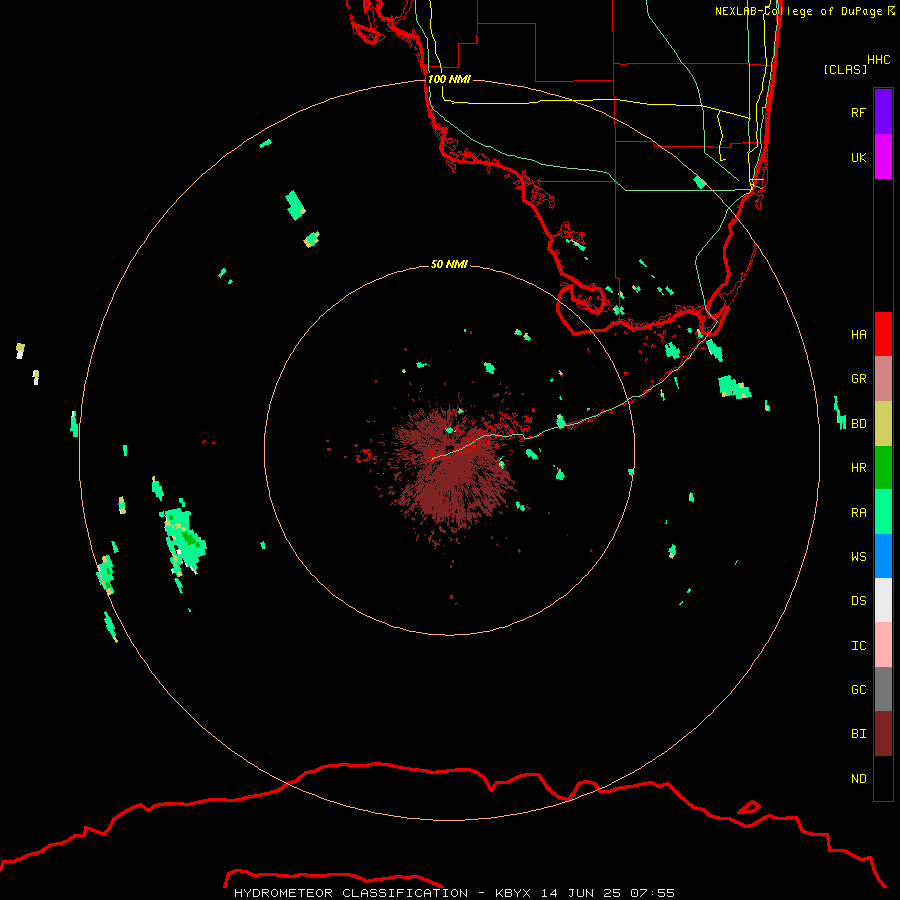Click the HR legend label
Image resolution: width=900 pixels, height=900 pixels.
point(858,468)
